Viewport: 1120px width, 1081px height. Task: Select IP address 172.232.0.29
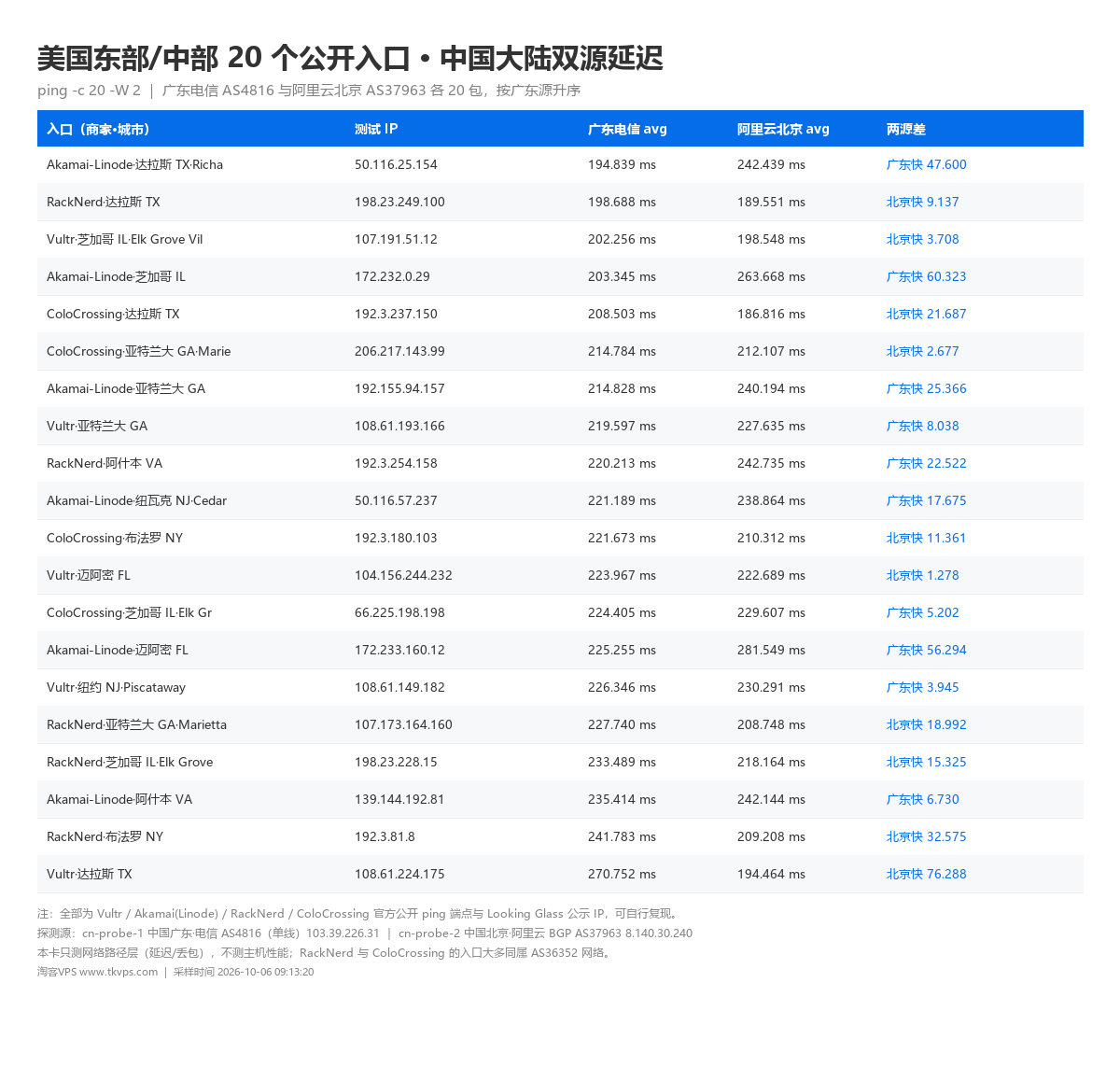392,276
